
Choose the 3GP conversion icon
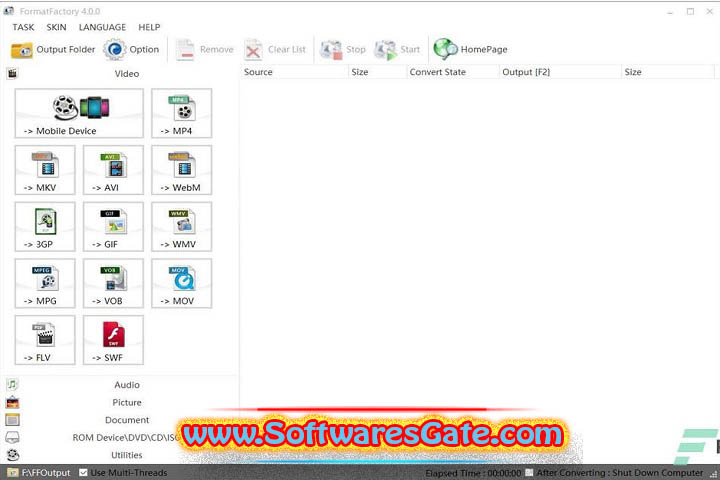point(45,226)
